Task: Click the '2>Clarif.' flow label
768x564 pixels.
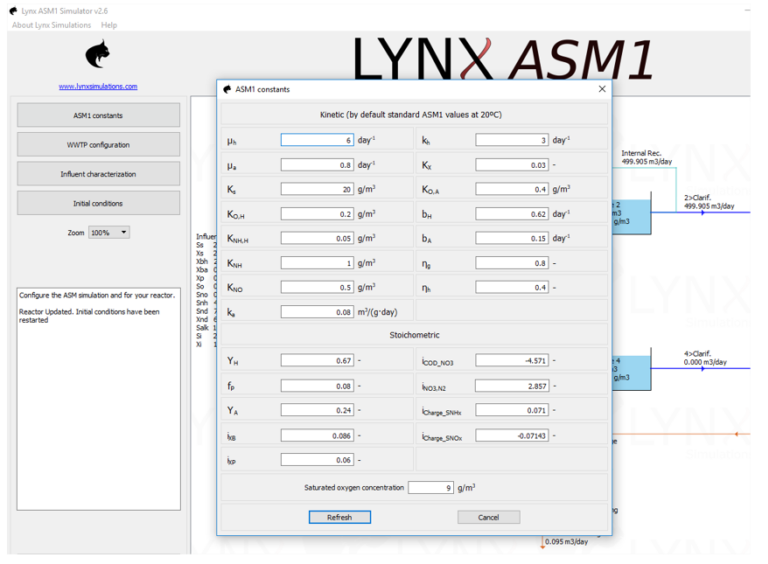Action: 697,198
